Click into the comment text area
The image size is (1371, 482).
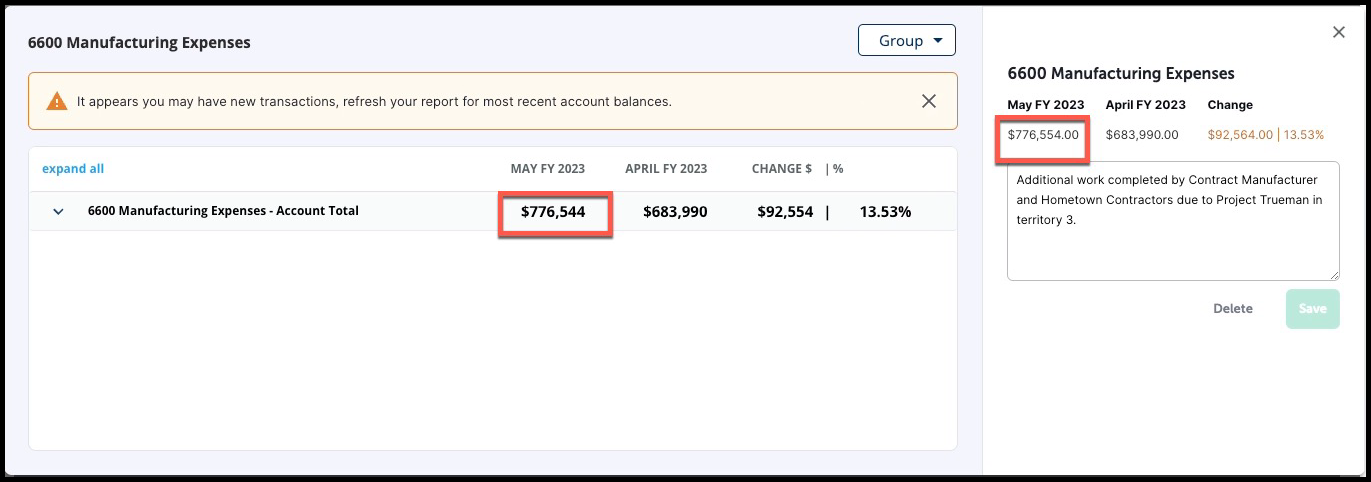(x=1173, y=221)
